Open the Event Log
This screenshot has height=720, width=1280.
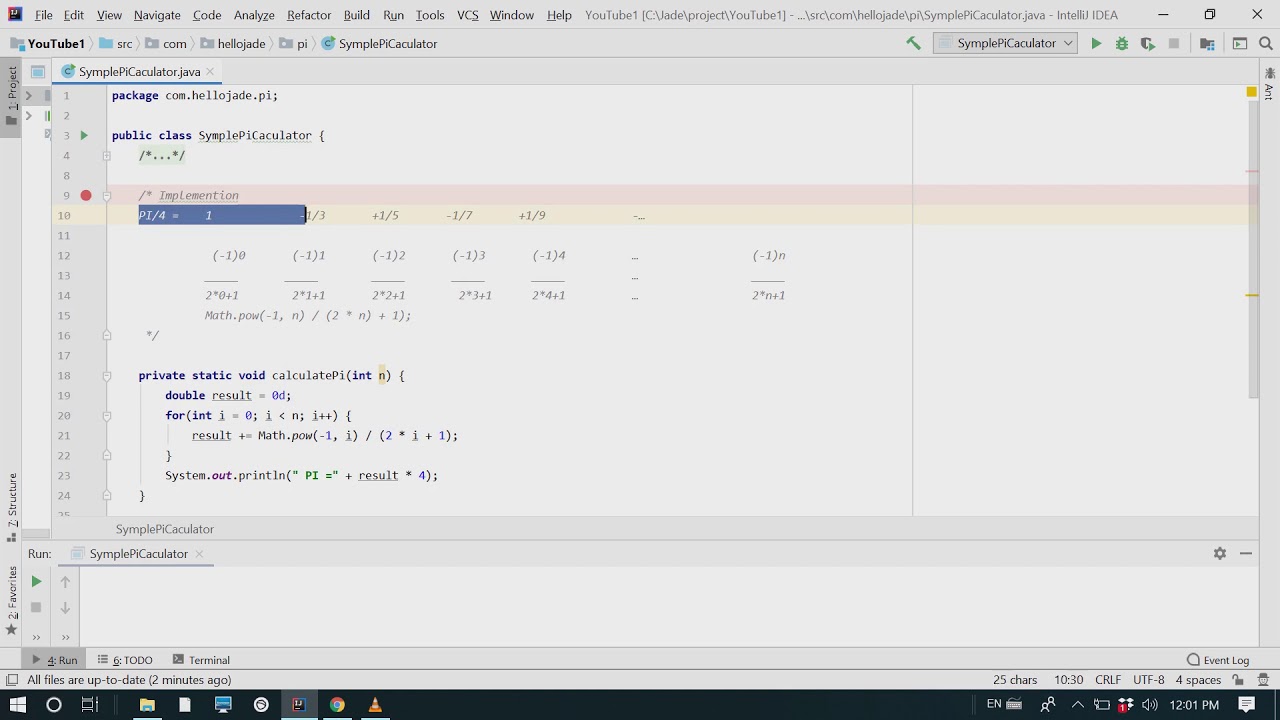1218,660
